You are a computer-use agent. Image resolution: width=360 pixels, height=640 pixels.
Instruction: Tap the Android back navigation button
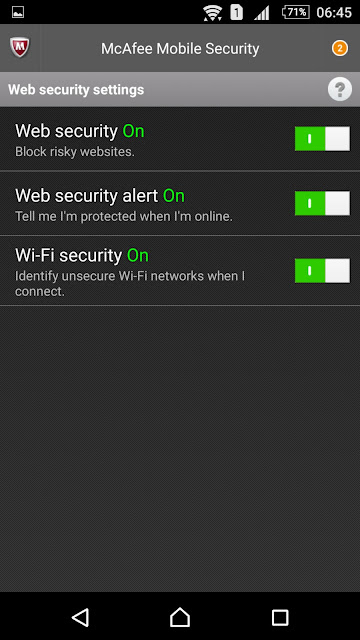click(x=80, y=617)
